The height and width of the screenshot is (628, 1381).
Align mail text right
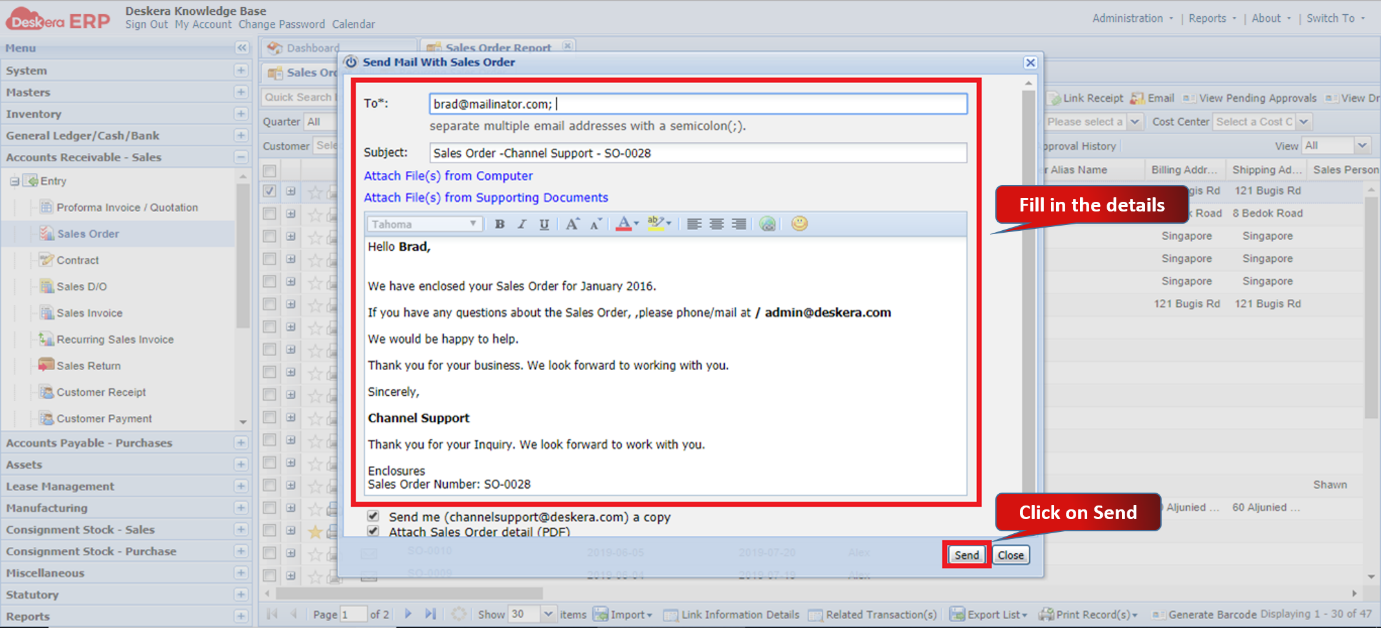pos(738,224)
